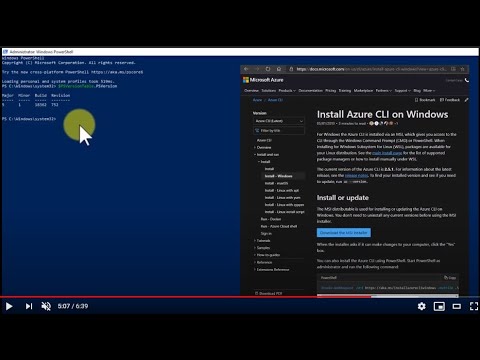The image size is (480, 360).
Task: Click the Azure breadcrumb link
Action: point(257,100)
